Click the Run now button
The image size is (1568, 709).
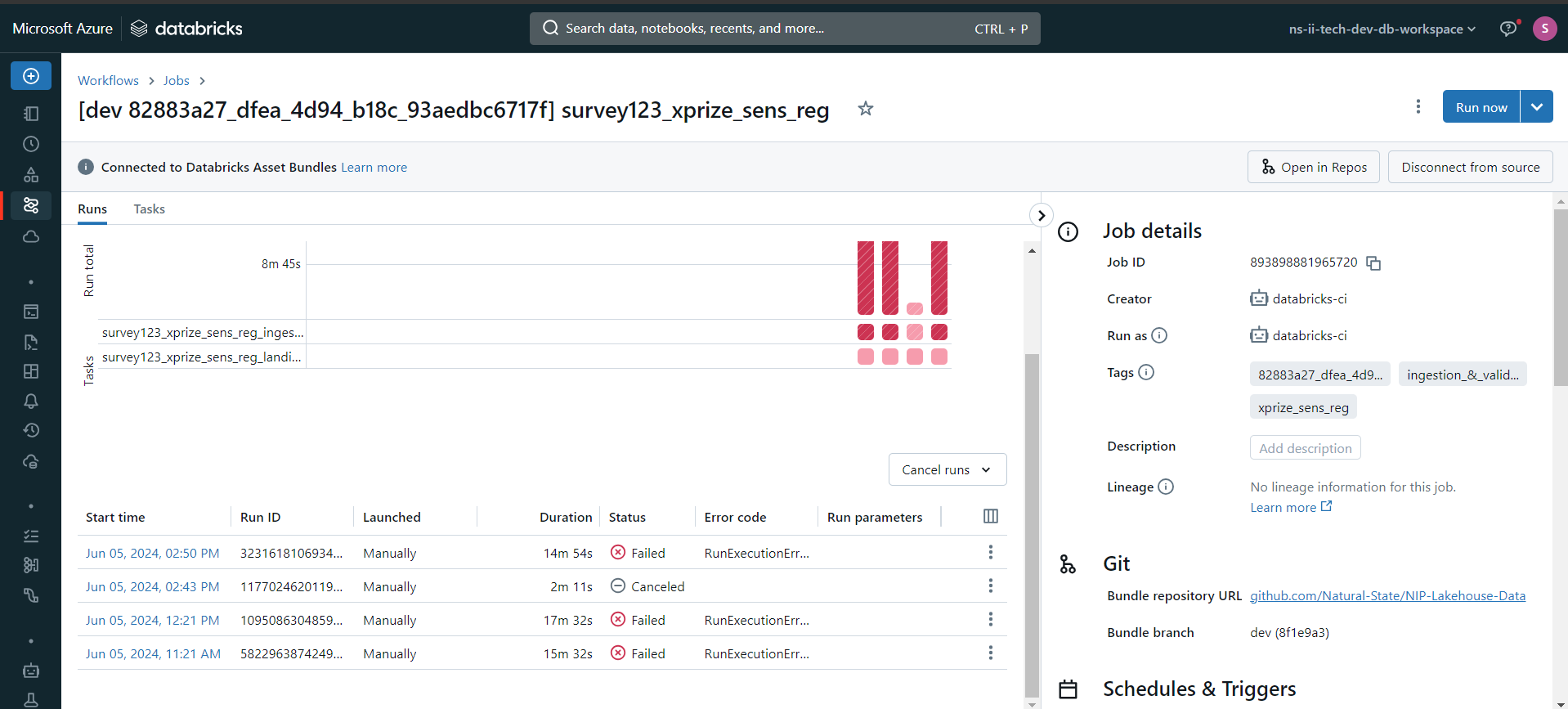1481,107
